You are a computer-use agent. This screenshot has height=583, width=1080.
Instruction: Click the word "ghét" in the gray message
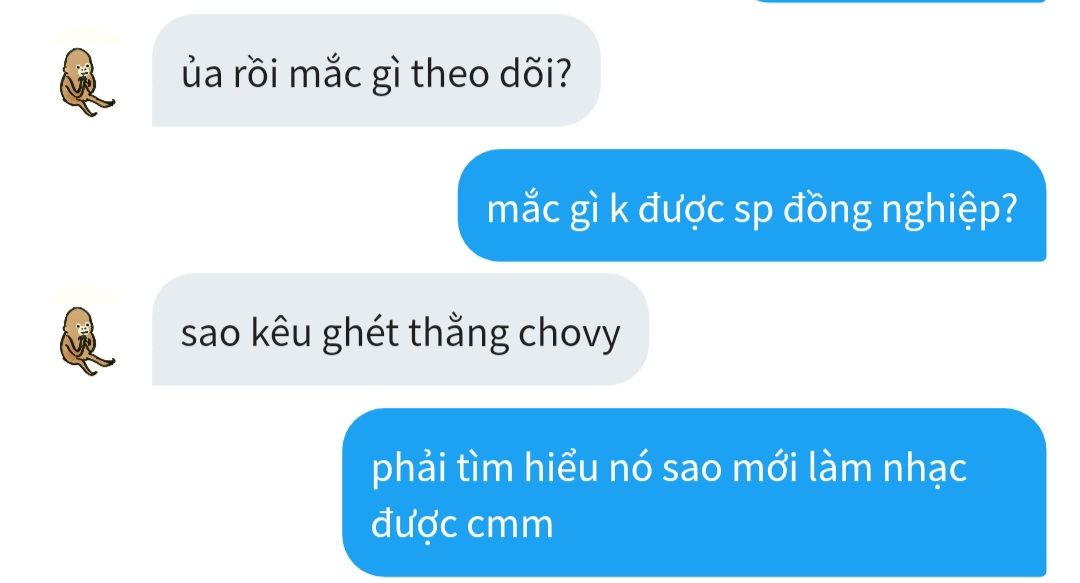coord(360,334)
